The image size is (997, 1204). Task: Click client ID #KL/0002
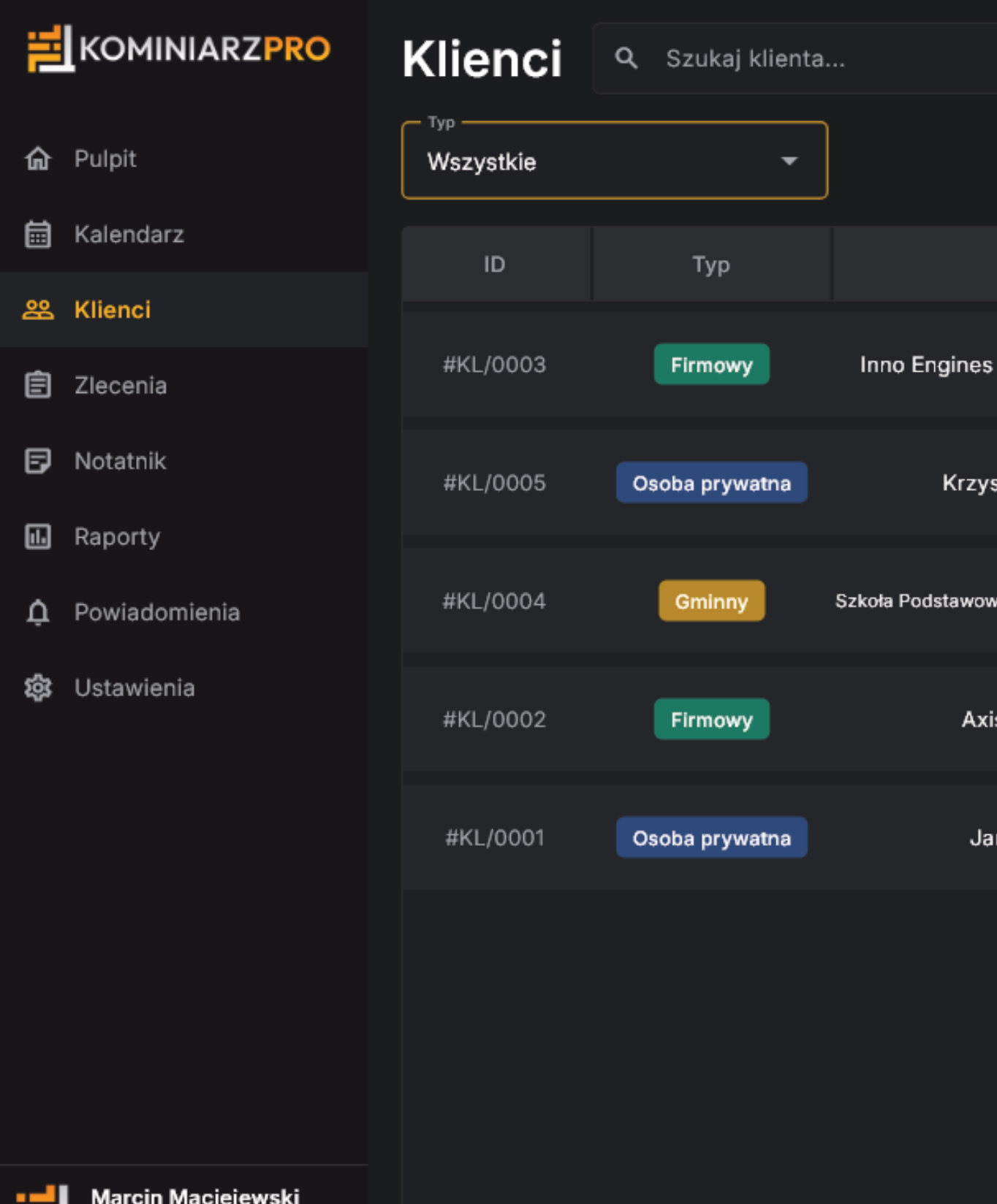[495, 720]
